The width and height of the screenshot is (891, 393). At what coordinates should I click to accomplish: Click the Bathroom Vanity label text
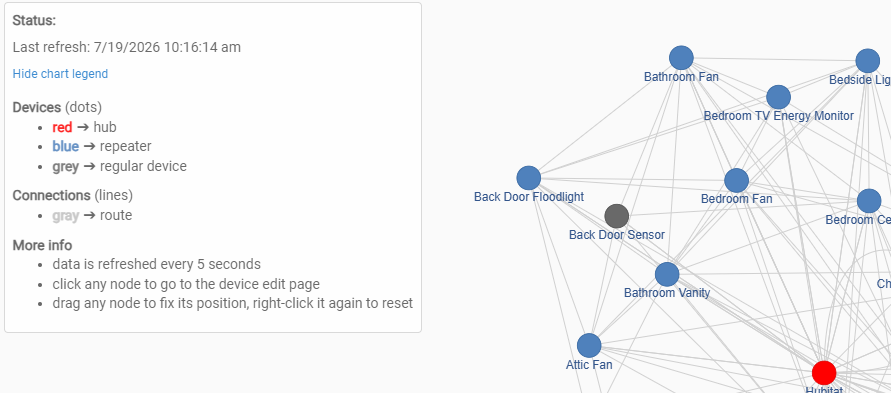[x=667, y=293]
